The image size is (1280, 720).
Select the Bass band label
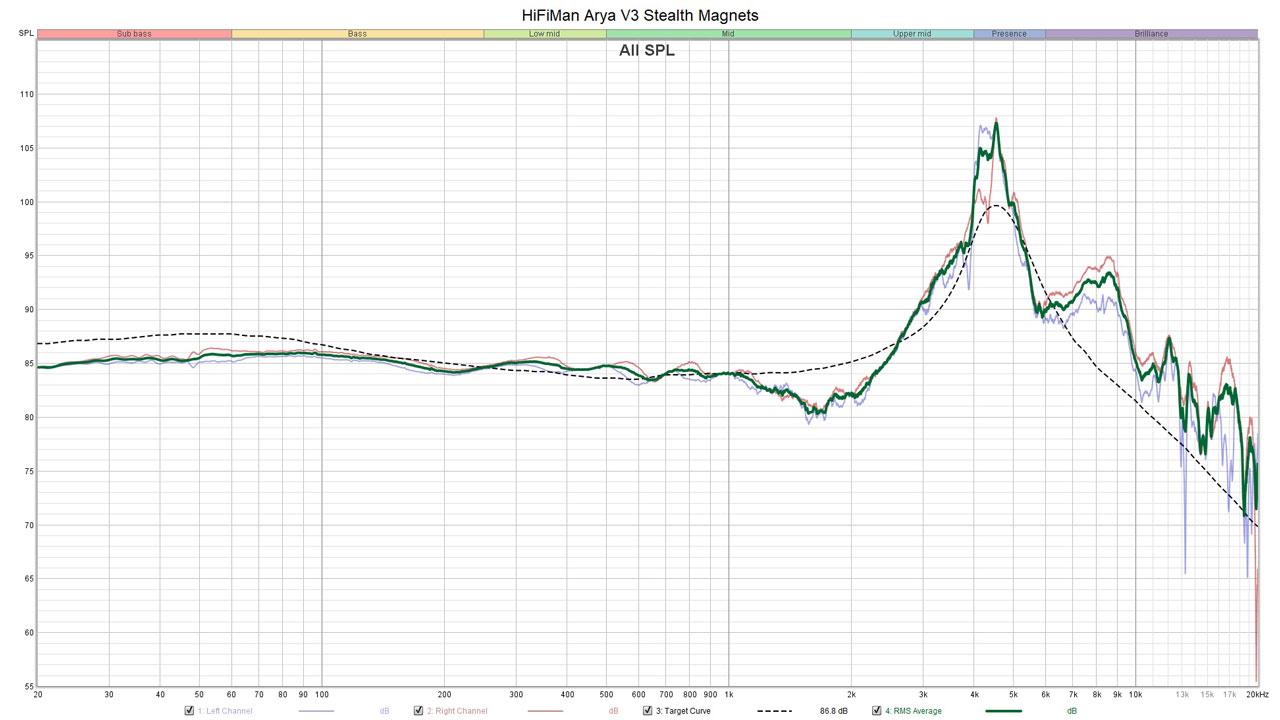click(357, 34)
